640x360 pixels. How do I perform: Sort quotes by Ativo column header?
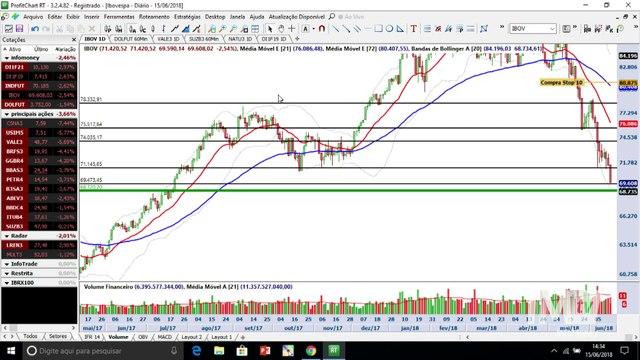pos(15,49)
